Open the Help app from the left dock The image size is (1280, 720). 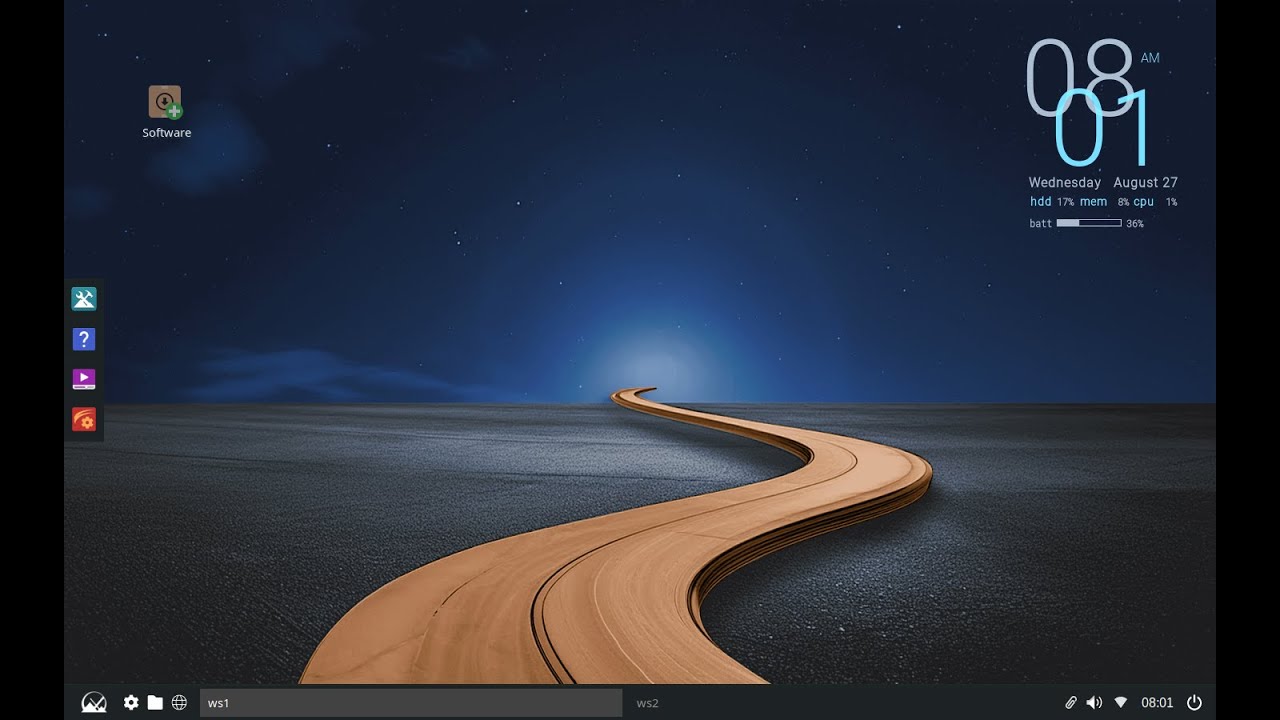[x=84, y=338]
